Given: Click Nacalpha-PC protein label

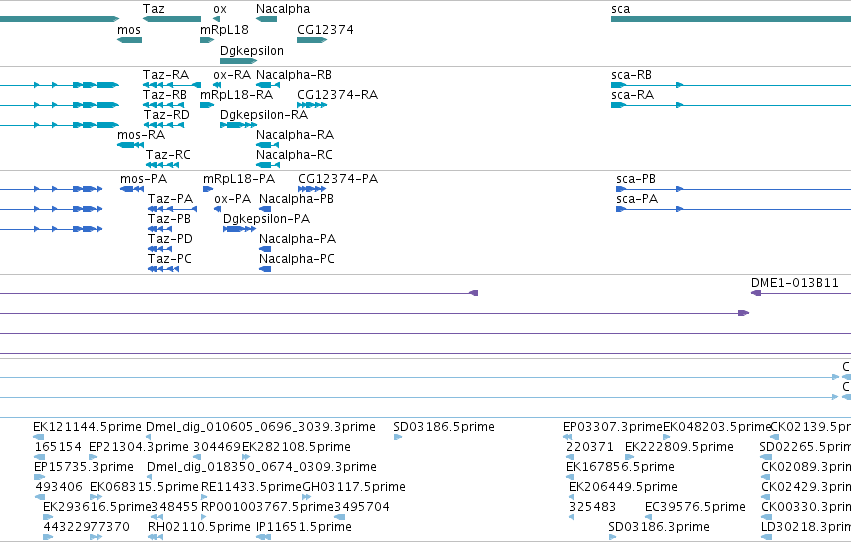Looking at the screenshot, I should (297, 259).
